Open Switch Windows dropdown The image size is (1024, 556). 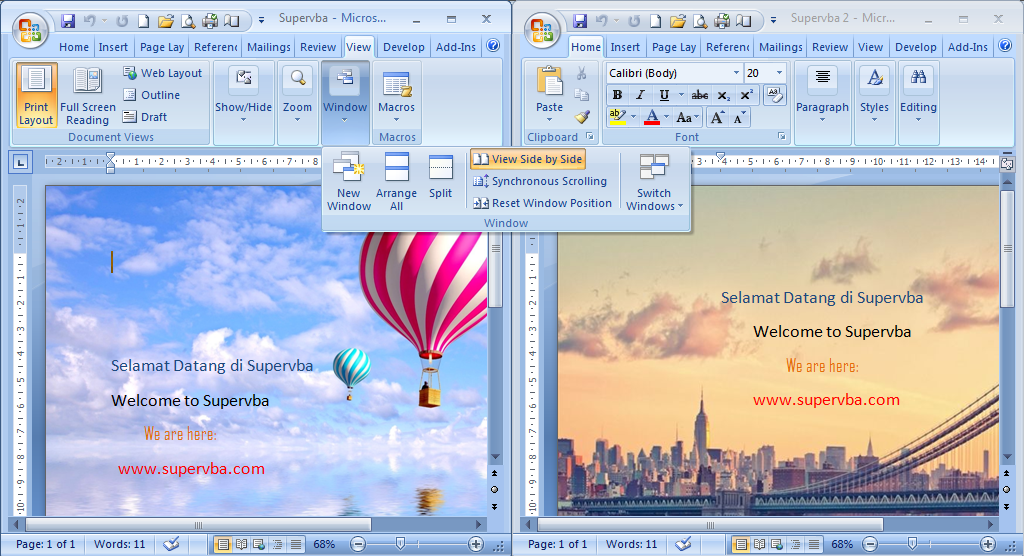pyautogui.click(x=654, y=182)
